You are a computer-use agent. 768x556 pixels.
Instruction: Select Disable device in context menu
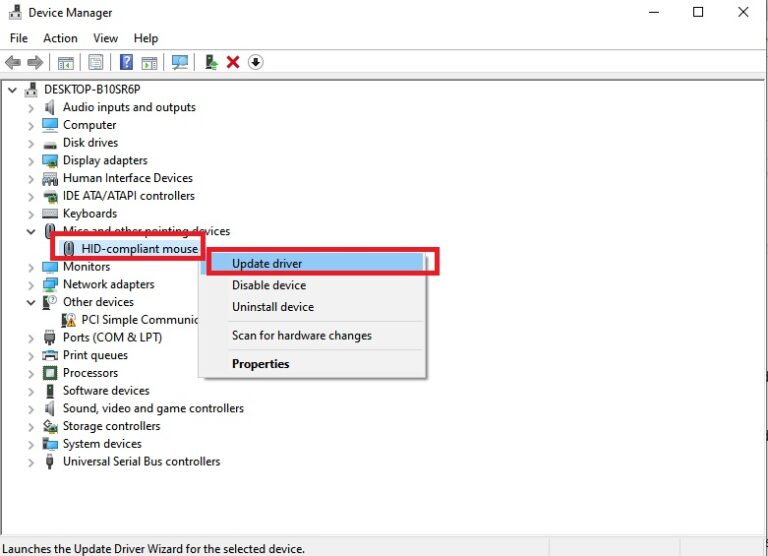[x=269, y=285]
